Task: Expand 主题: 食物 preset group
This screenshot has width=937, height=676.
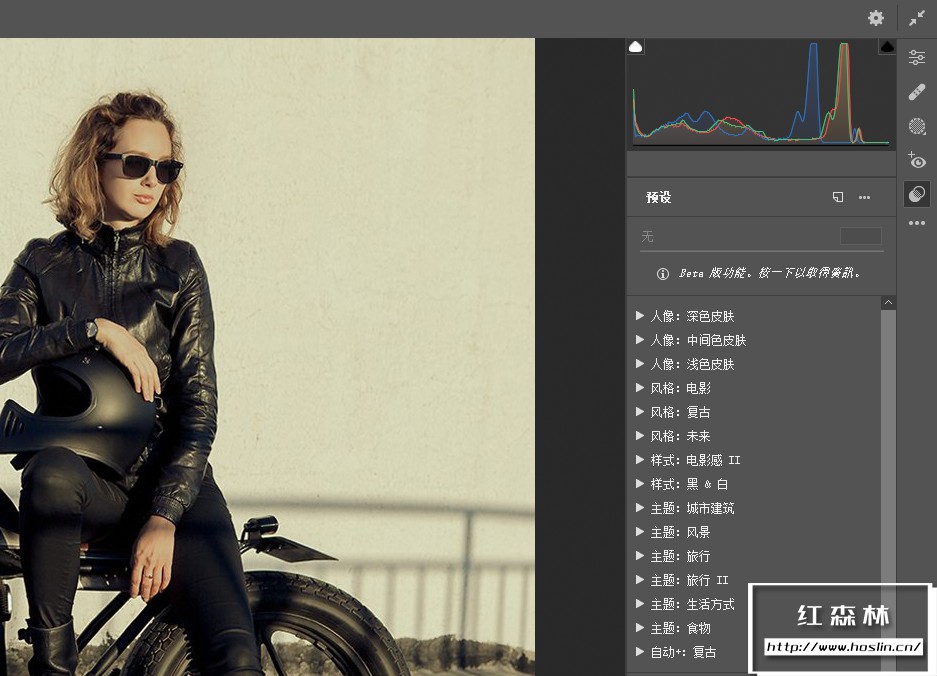Action: pos(639,628)
